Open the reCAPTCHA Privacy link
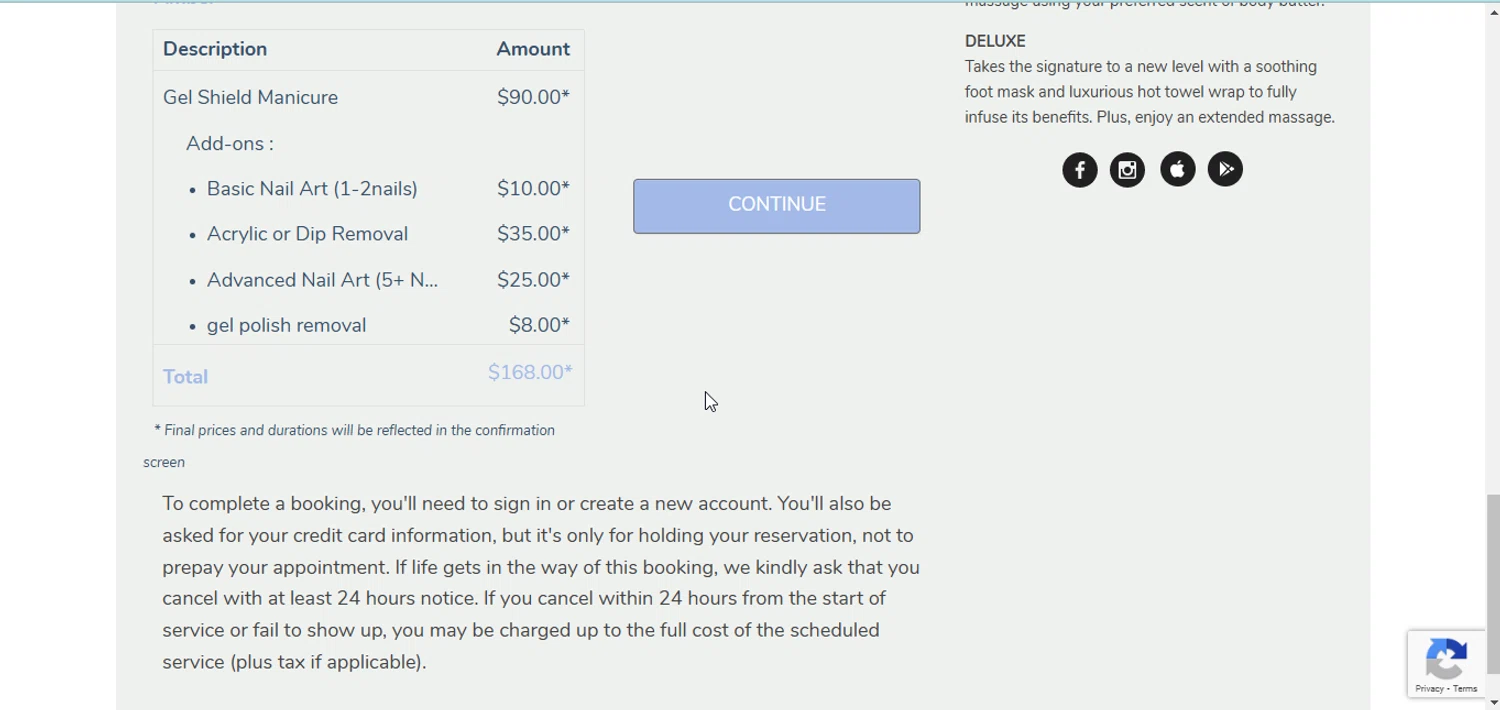 click(1429, 689)
